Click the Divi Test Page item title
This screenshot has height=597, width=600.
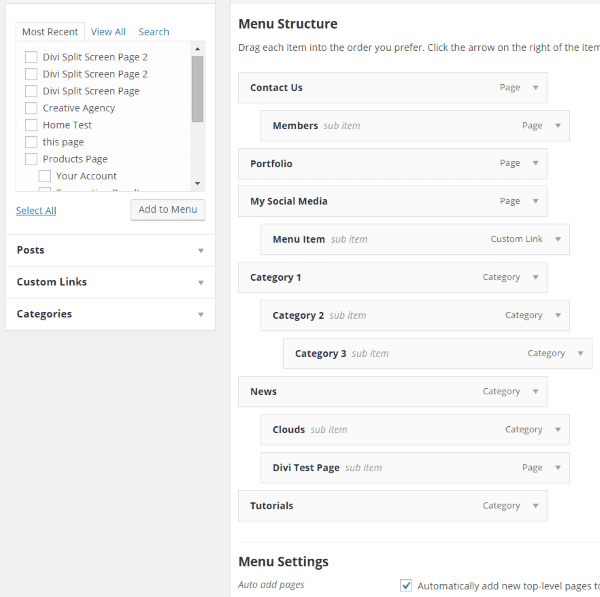306,468
